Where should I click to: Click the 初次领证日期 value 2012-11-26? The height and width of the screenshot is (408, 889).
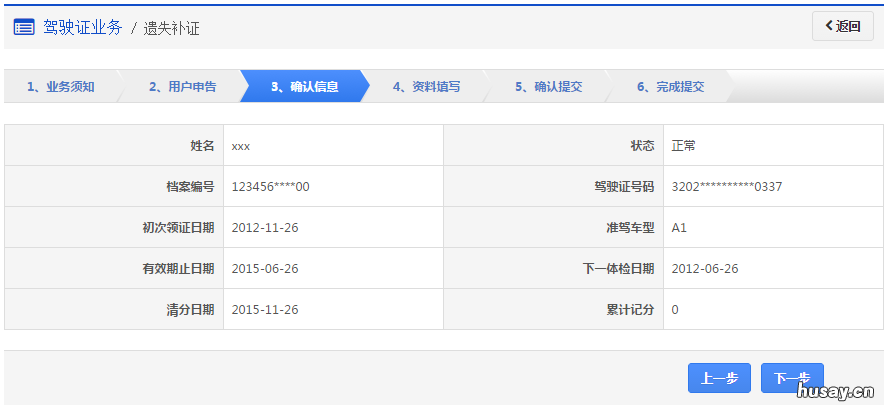click(x=265, y=228)
